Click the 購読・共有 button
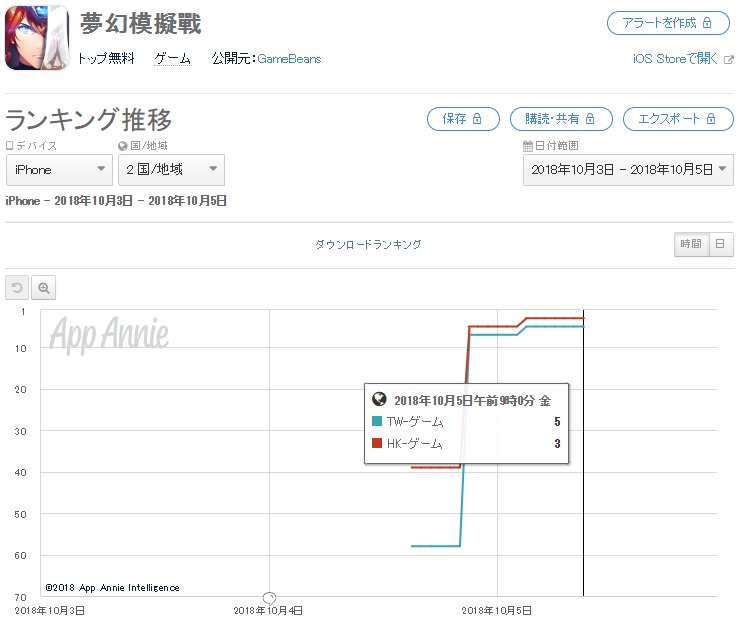Image resolution: width=740 pixels, height=622 pixels. pyautogui.click(x=561, y=119)
